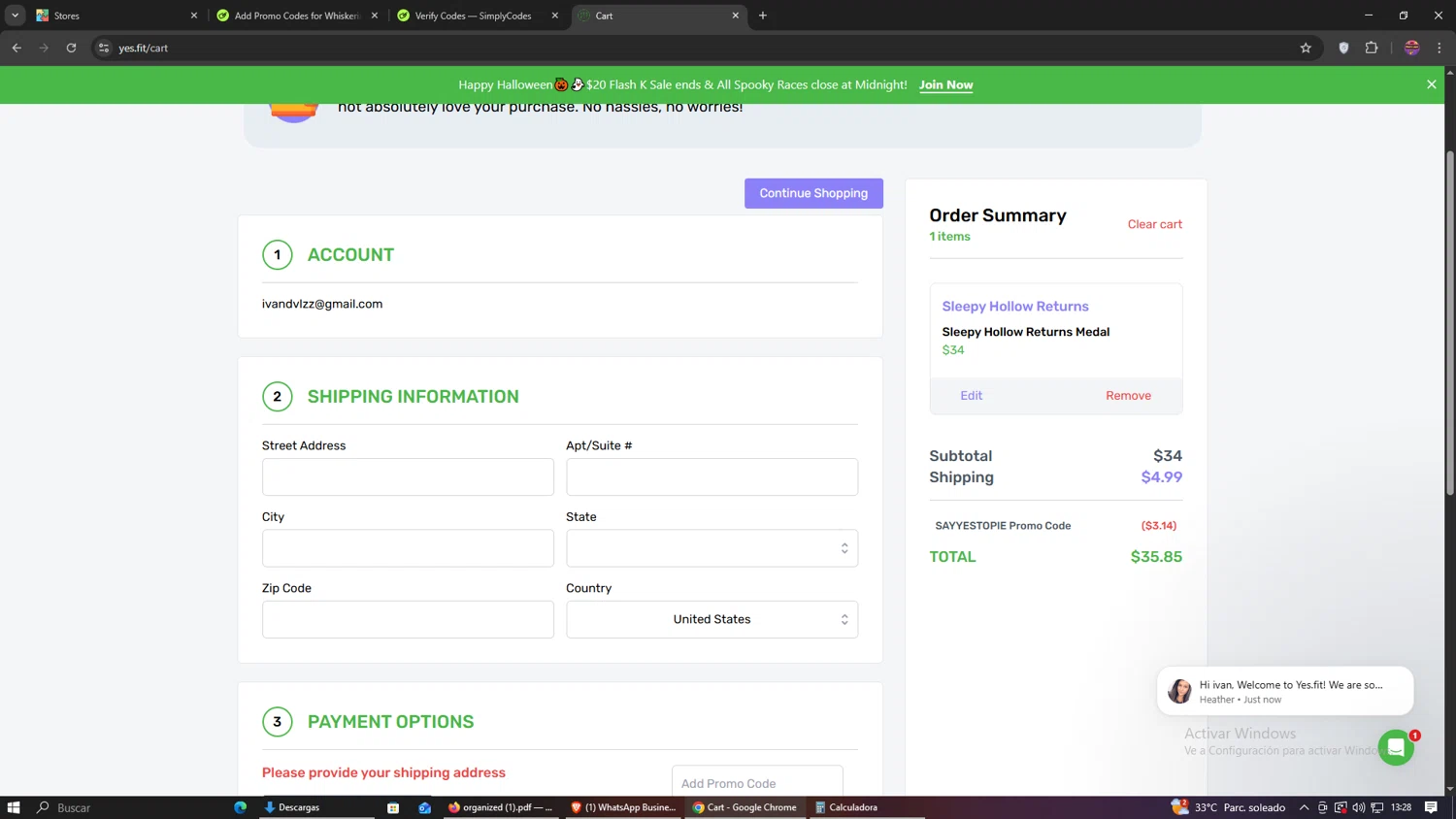Click the ivandvlzz@gmail.com account email

322,304
